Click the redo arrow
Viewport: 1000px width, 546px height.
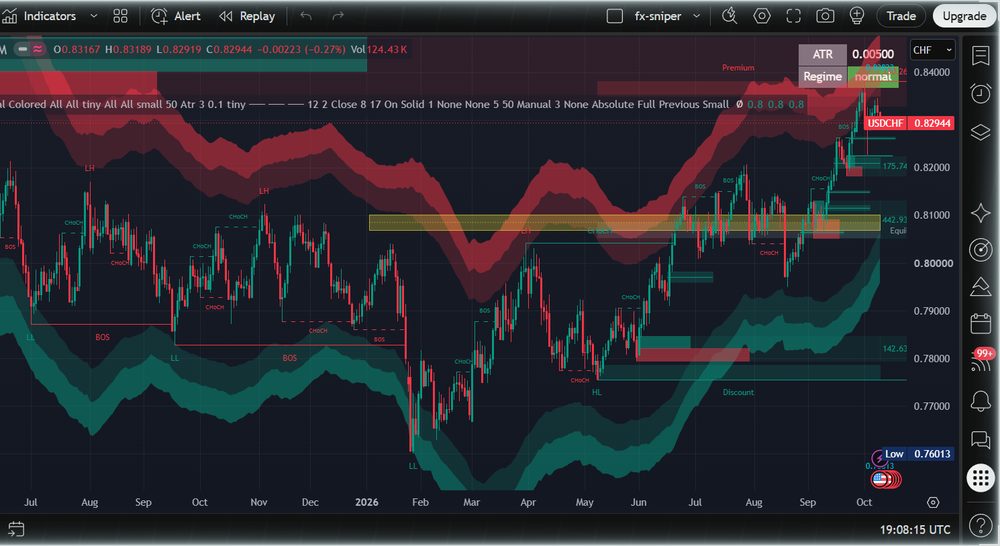point(338,16)
